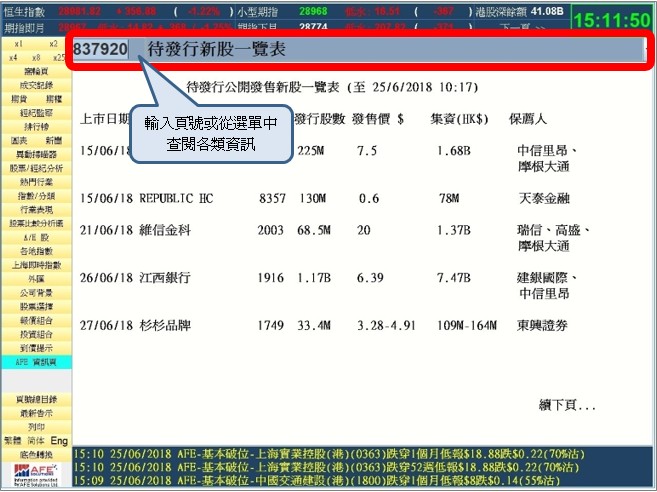This screenshot has width=657, height=492.
Task: Select the x1 multiplier button
Action: click(x=18, y=44)
